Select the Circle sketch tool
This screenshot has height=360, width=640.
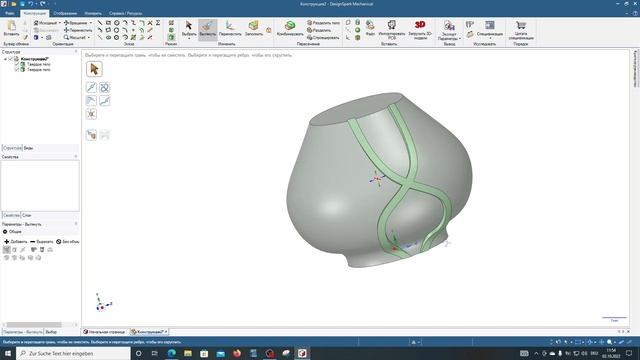pos(116,23)
